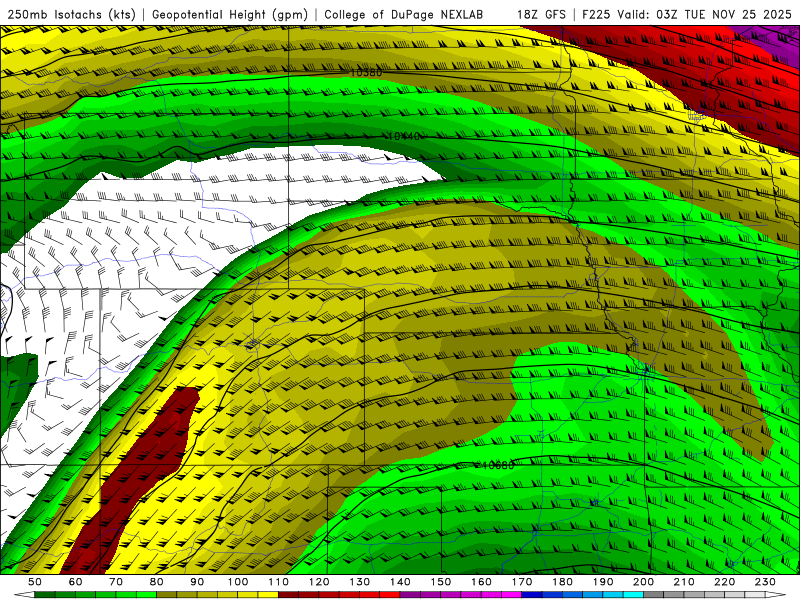Viewport: 800px width, 600px height.
Task: Click the 10680 height contour label
Action: click(x=498, y=465)
